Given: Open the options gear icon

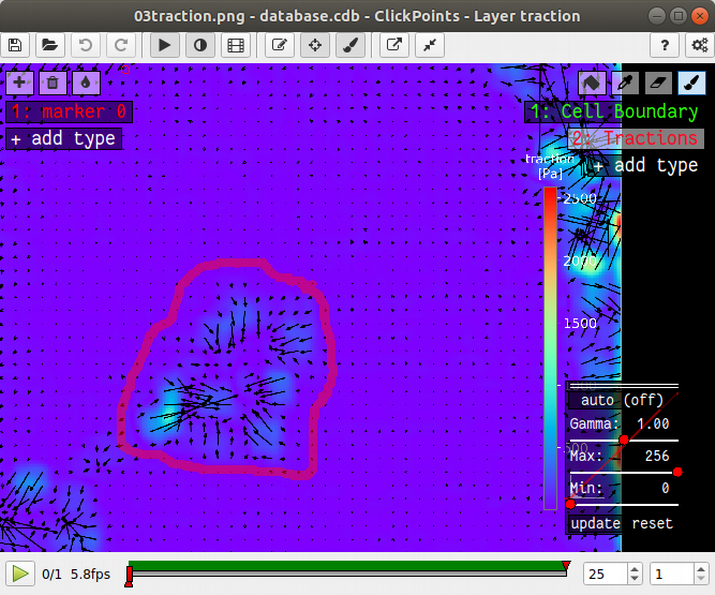Looking at the screenshot, I should (699, 45).
